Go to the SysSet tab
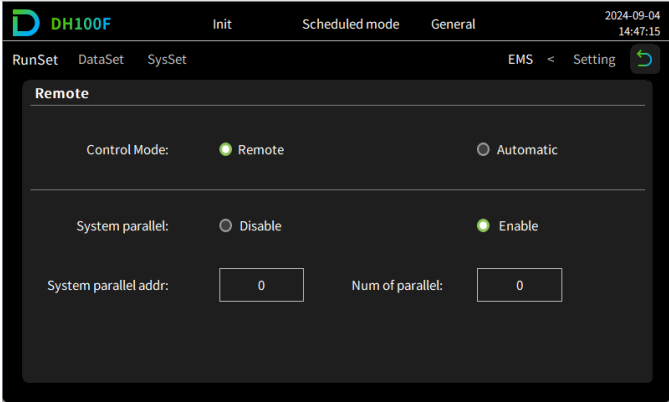The height and width of the screenshot is (402, 669). 167,60
